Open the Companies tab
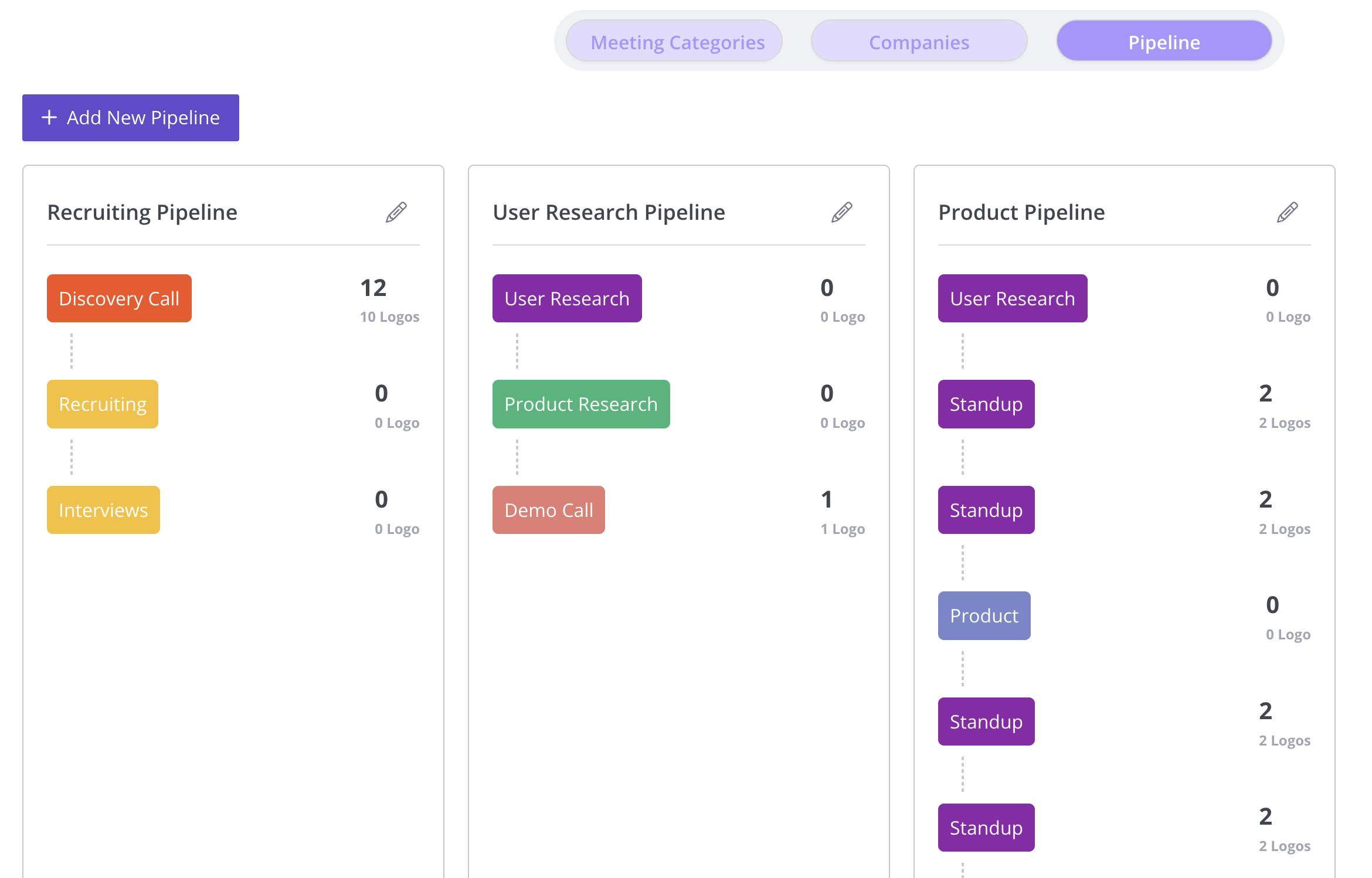This screenshot has height=878, width=1372. point(919,42)
